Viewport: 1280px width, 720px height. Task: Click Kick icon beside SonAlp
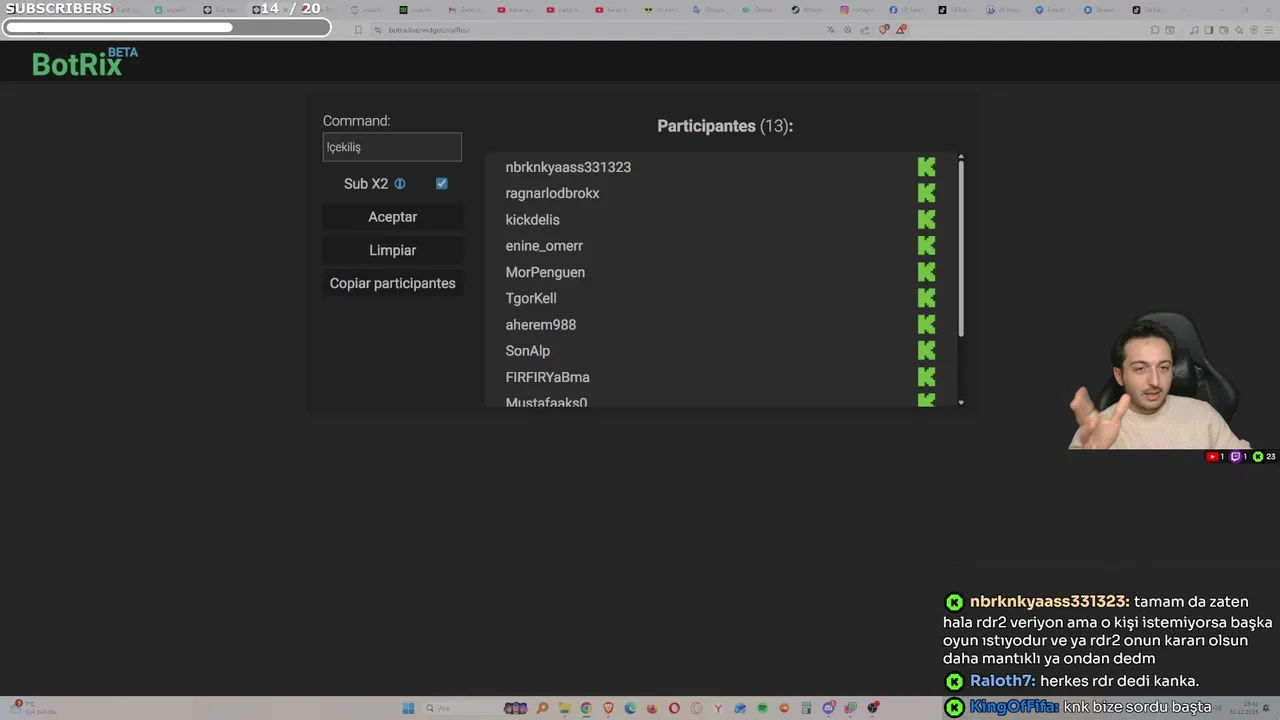(x=927, y=351)
